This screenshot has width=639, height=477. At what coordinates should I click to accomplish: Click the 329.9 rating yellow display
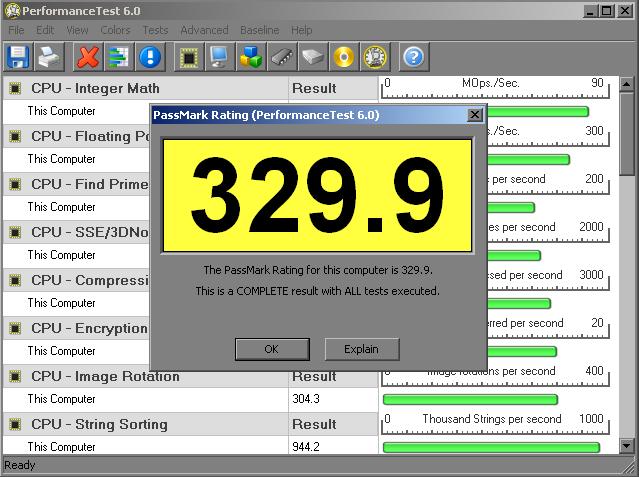pyautogui.click(x=317, y=196)
